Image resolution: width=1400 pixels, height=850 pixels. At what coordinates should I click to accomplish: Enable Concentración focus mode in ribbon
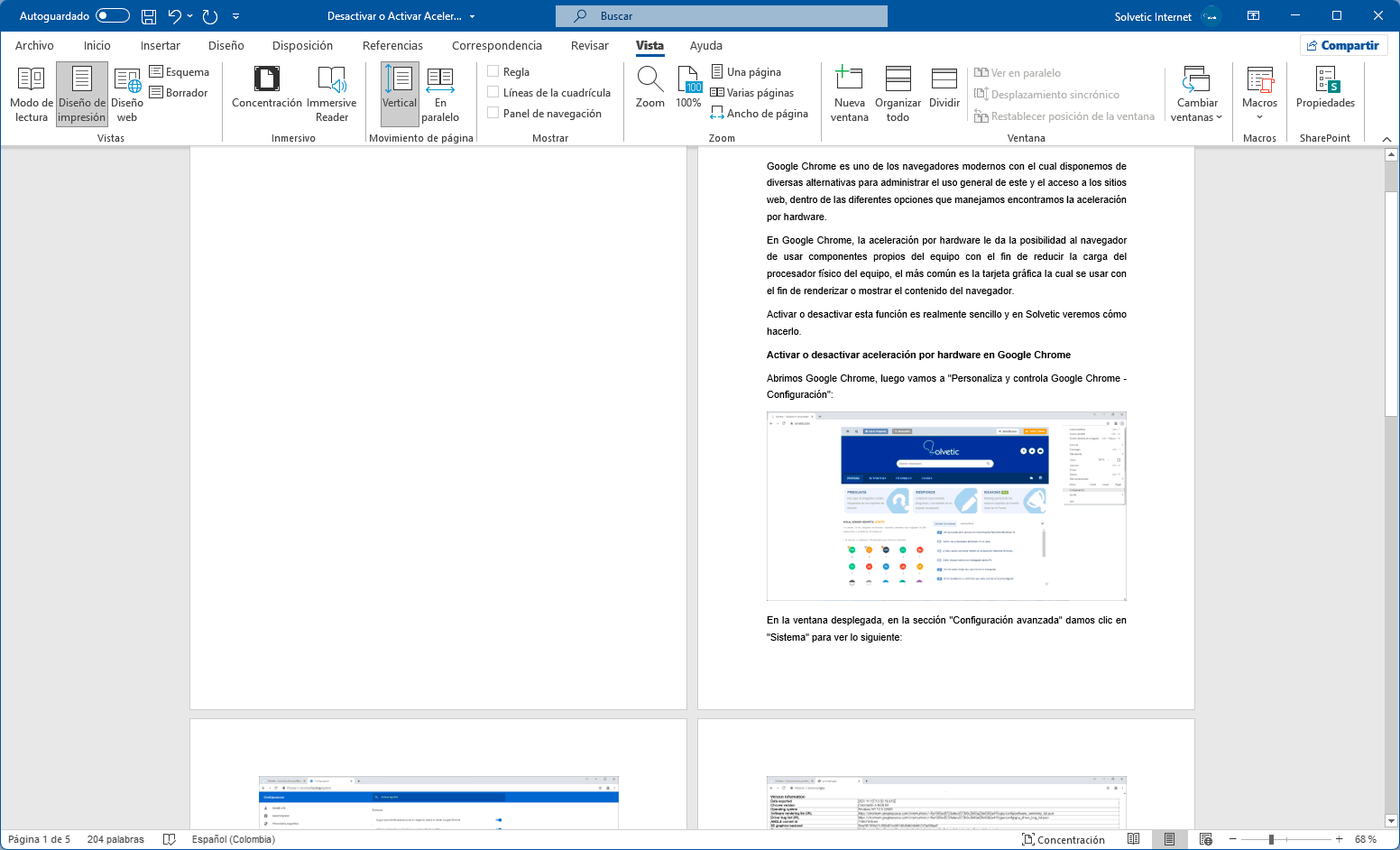[267, 88]
